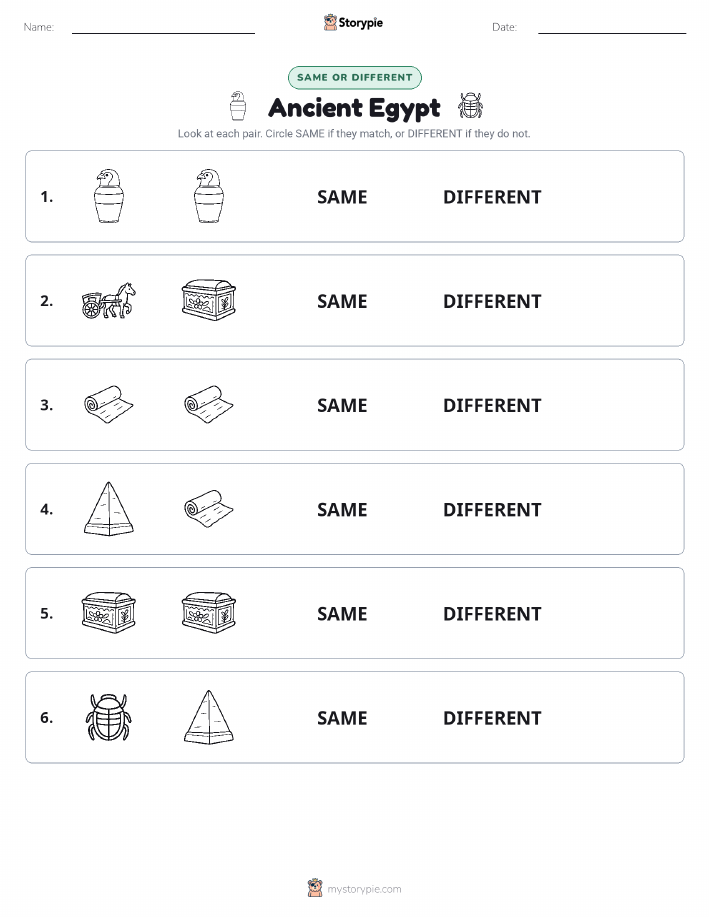Click the treasure chest picture in row 2
Image resolution: width=709 pixels, height=917 pixels.
point(209,300)
